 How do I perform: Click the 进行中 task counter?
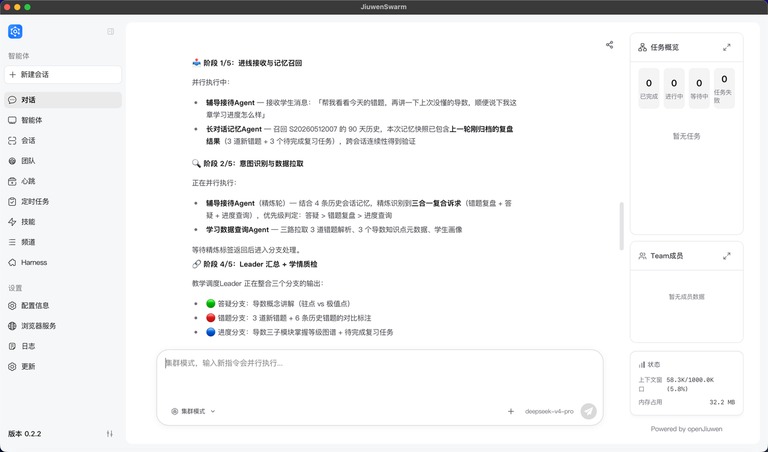point(674,89)
